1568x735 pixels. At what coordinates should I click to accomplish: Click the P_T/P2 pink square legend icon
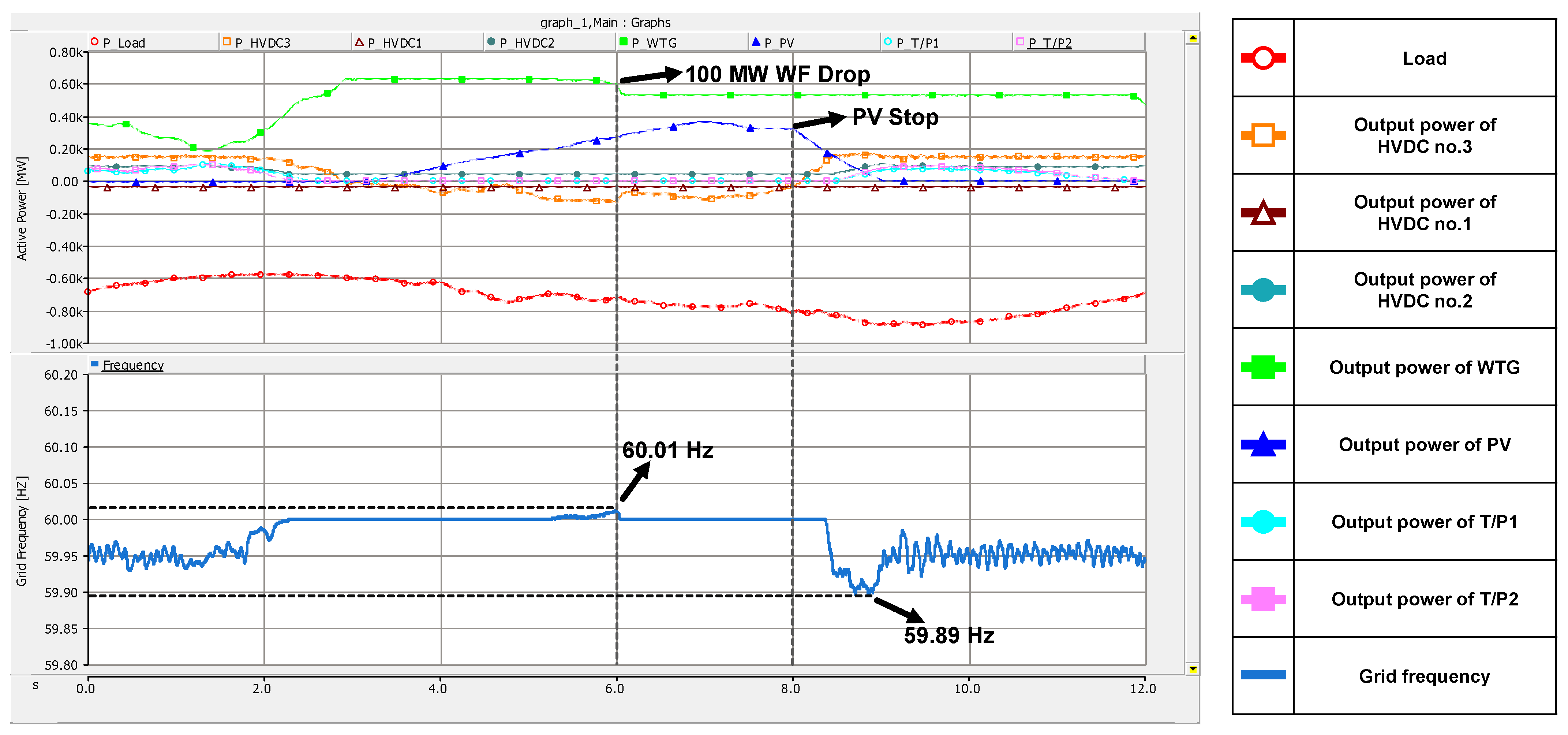point(1019,42)
